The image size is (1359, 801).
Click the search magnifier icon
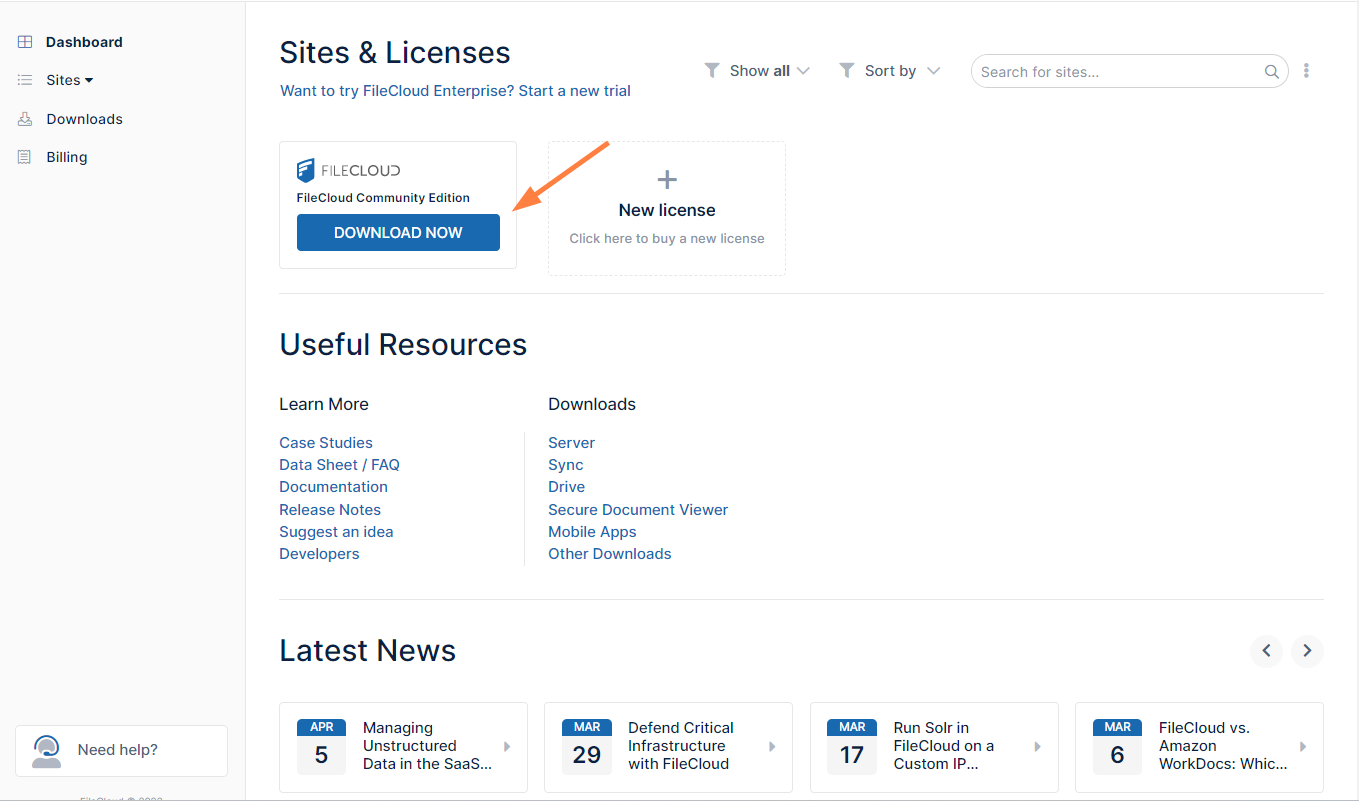(x=1271, y=71)
